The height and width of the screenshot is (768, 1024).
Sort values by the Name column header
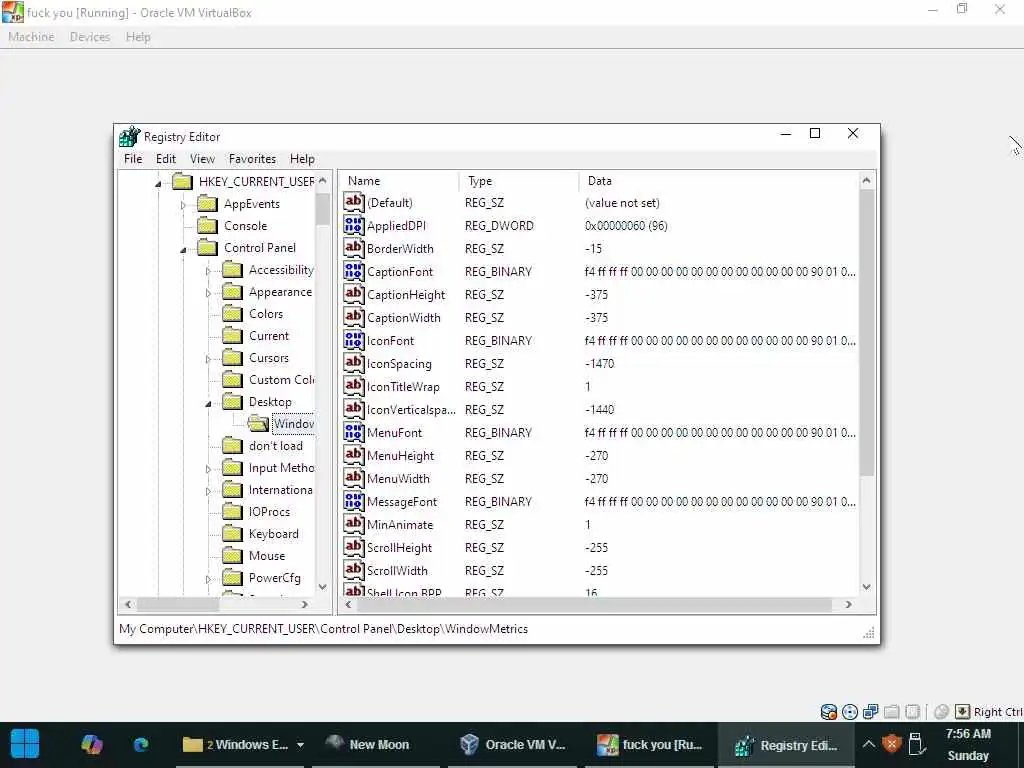(399, 181)
